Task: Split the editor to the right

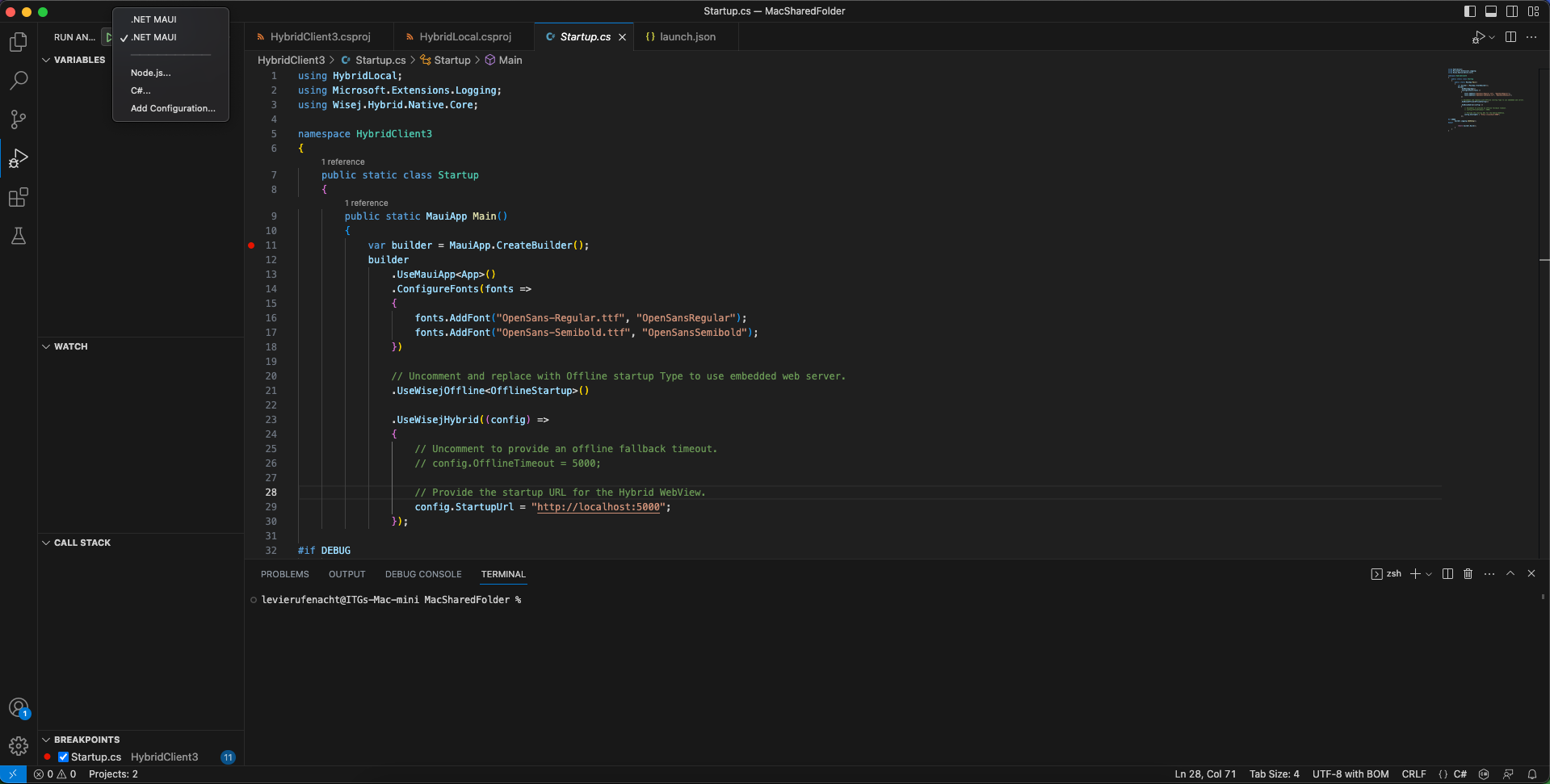Action: pos(1510,37)
